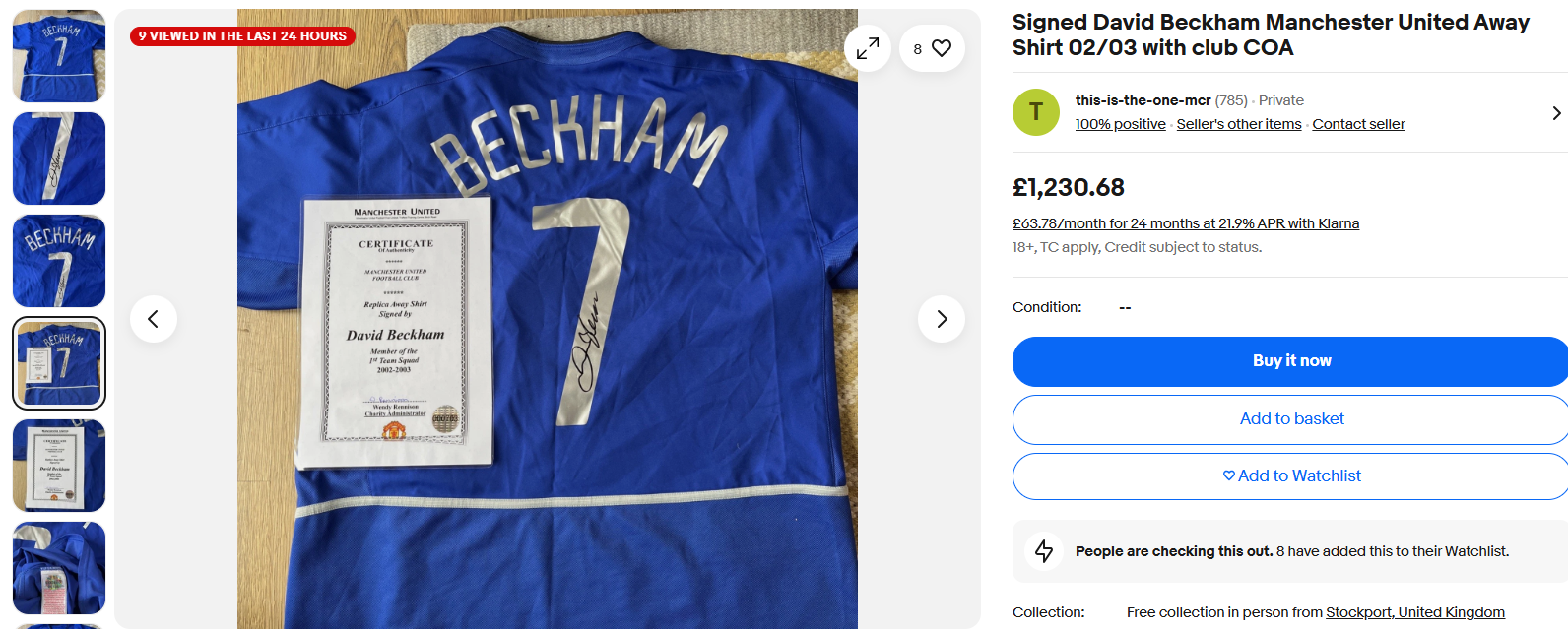The image size is (1568, 633).
Task: Add to Watchlist button
Action: (1291, 476)
